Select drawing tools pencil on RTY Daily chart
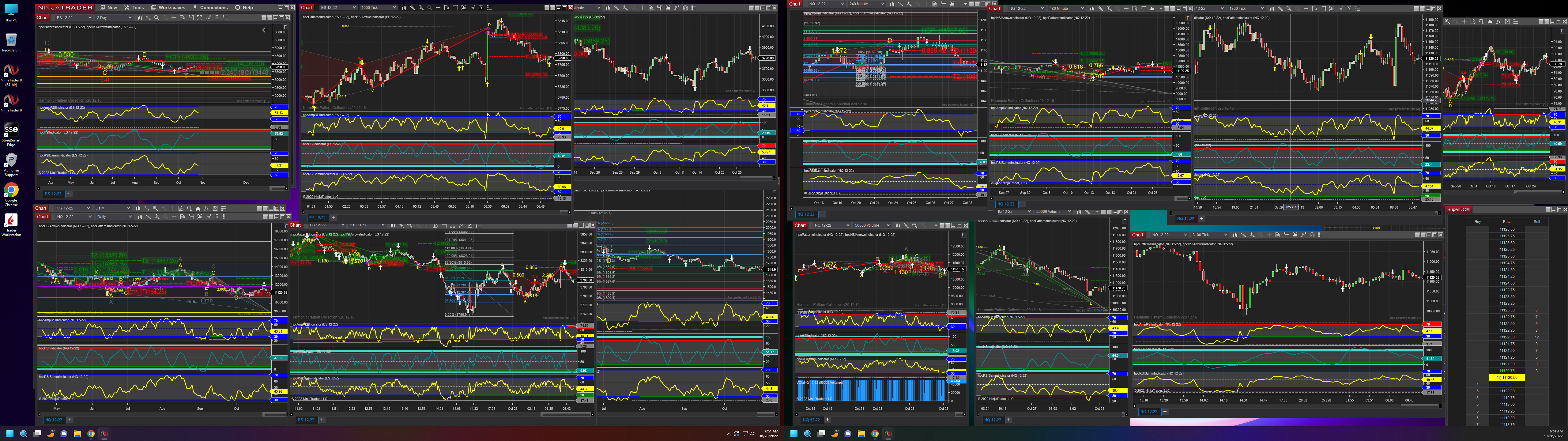This screenshot has width=1568, height=441. point(147,208)
